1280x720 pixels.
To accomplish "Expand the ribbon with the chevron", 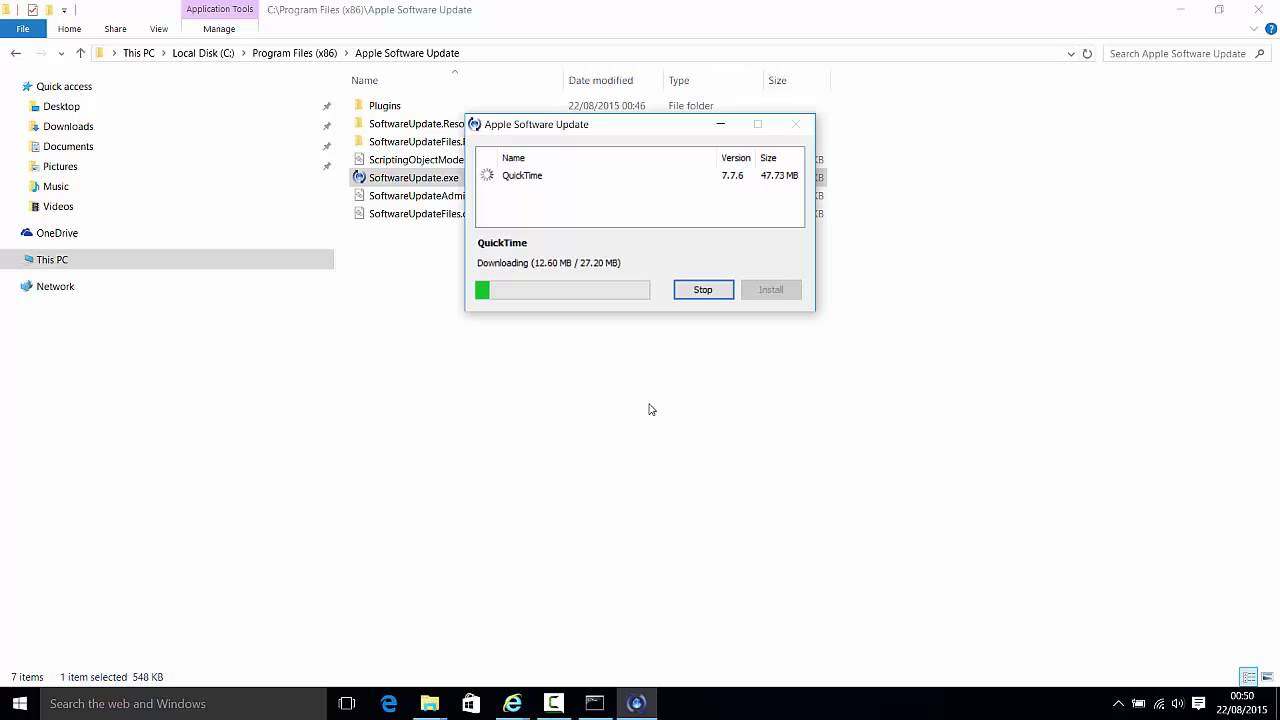I will (1256, 29).
